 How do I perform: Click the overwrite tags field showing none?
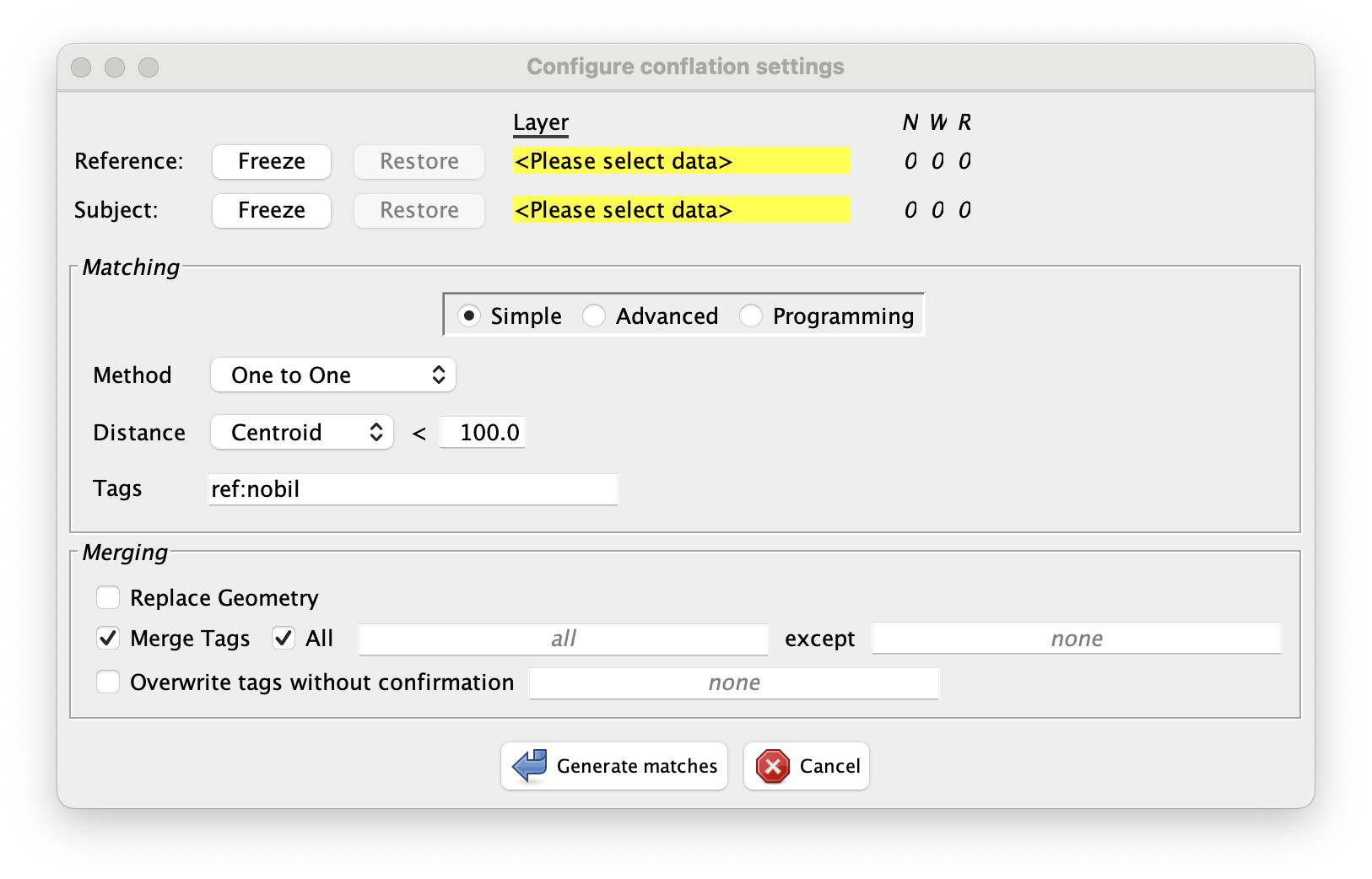click(x=734, y=682)
